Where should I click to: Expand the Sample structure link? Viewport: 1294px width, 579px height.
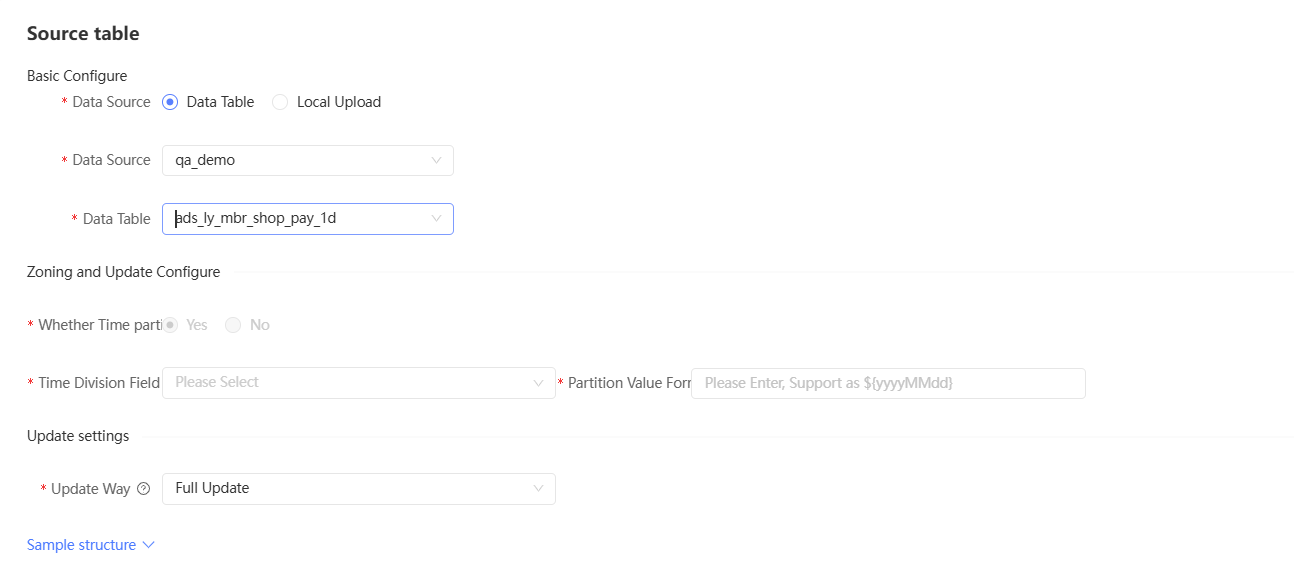(81, 545)
